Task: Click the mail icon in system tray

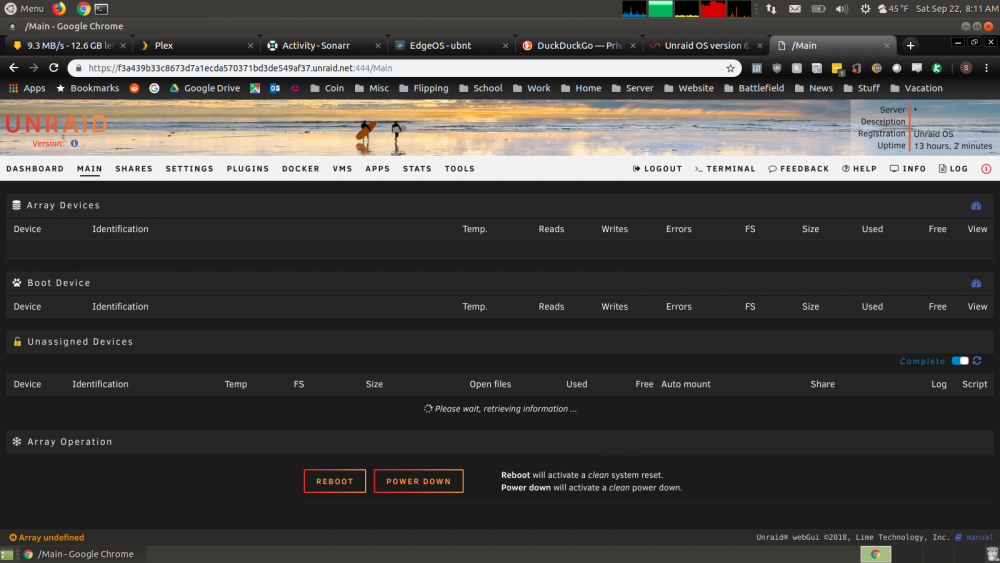Action: pos(795,9)
